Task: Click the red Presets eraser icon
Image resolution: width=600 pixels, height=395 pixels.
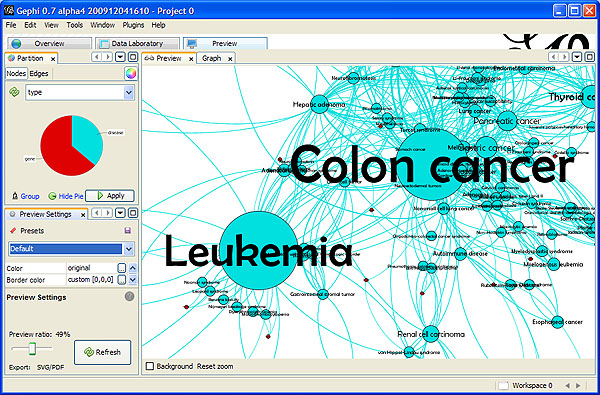Action: [13, 230]
